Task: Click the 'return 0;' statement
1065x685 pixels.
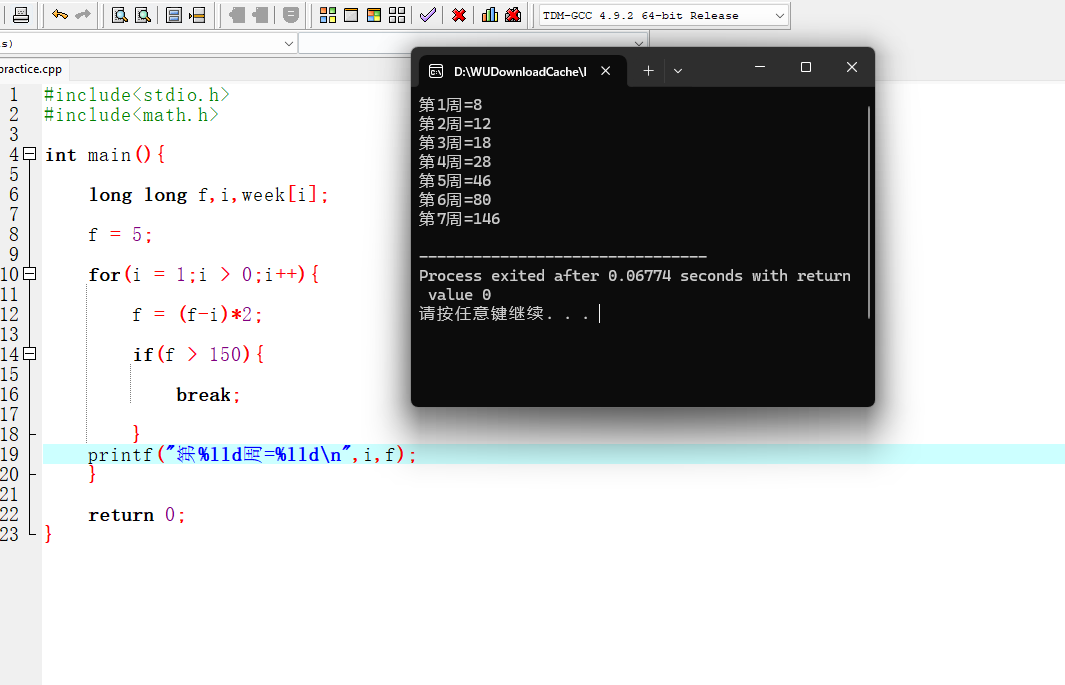Action: tap(137, 515)
